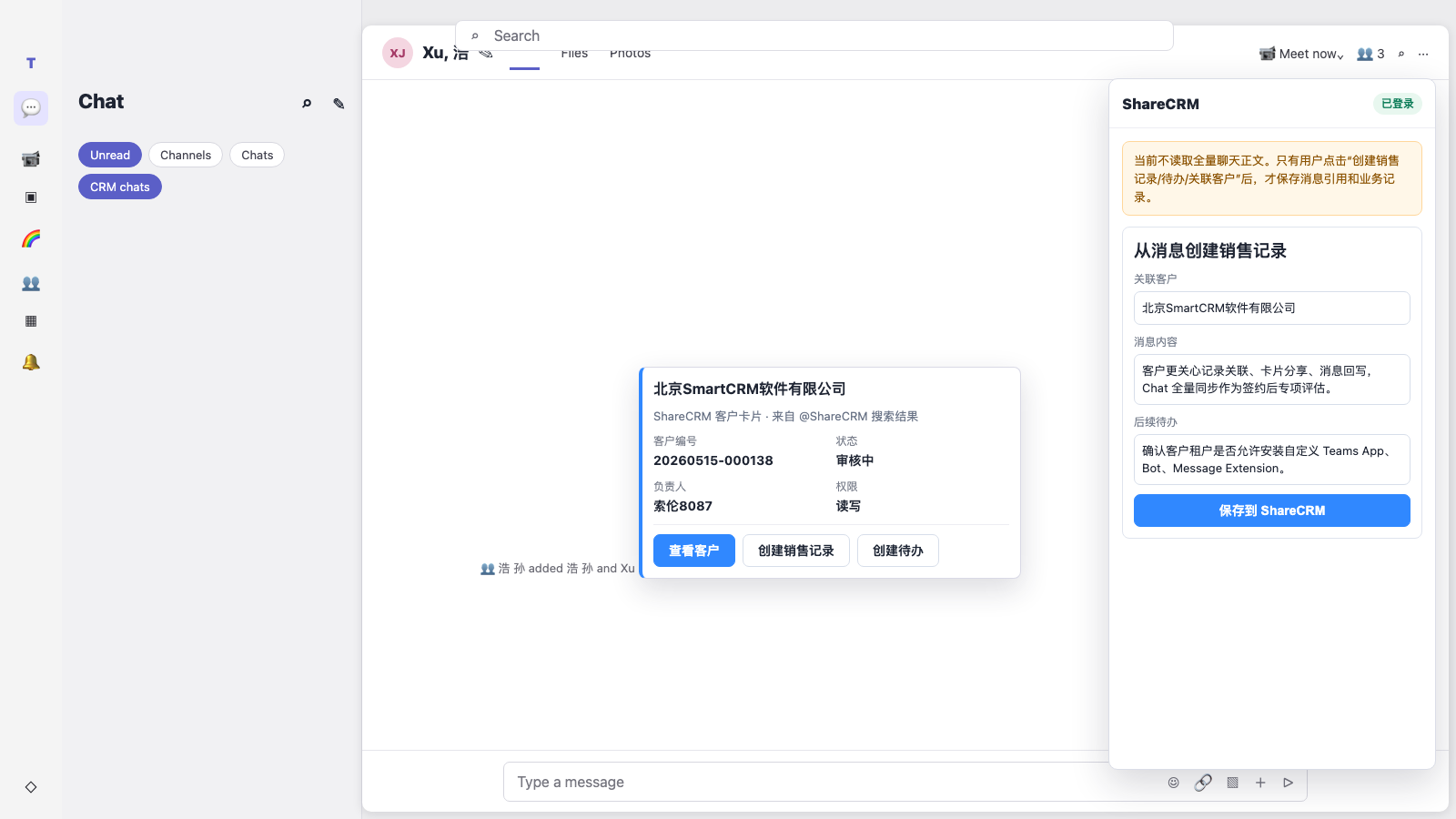Send message with the arrow icon
The image size is (1456, 819).
(1289, 783)
